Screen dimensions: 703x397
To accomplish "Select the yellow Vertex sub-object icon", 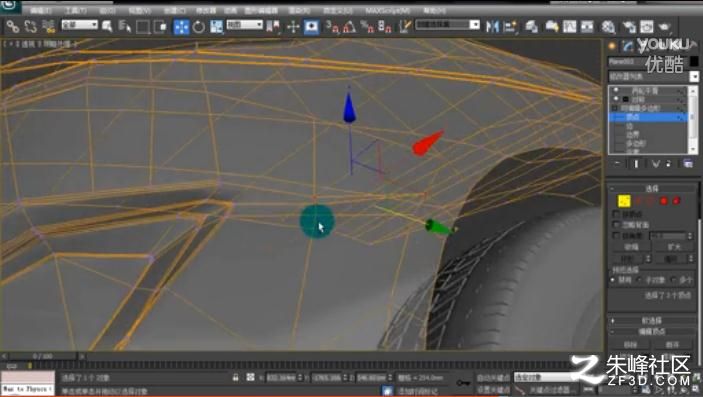I will click(624, 201).
